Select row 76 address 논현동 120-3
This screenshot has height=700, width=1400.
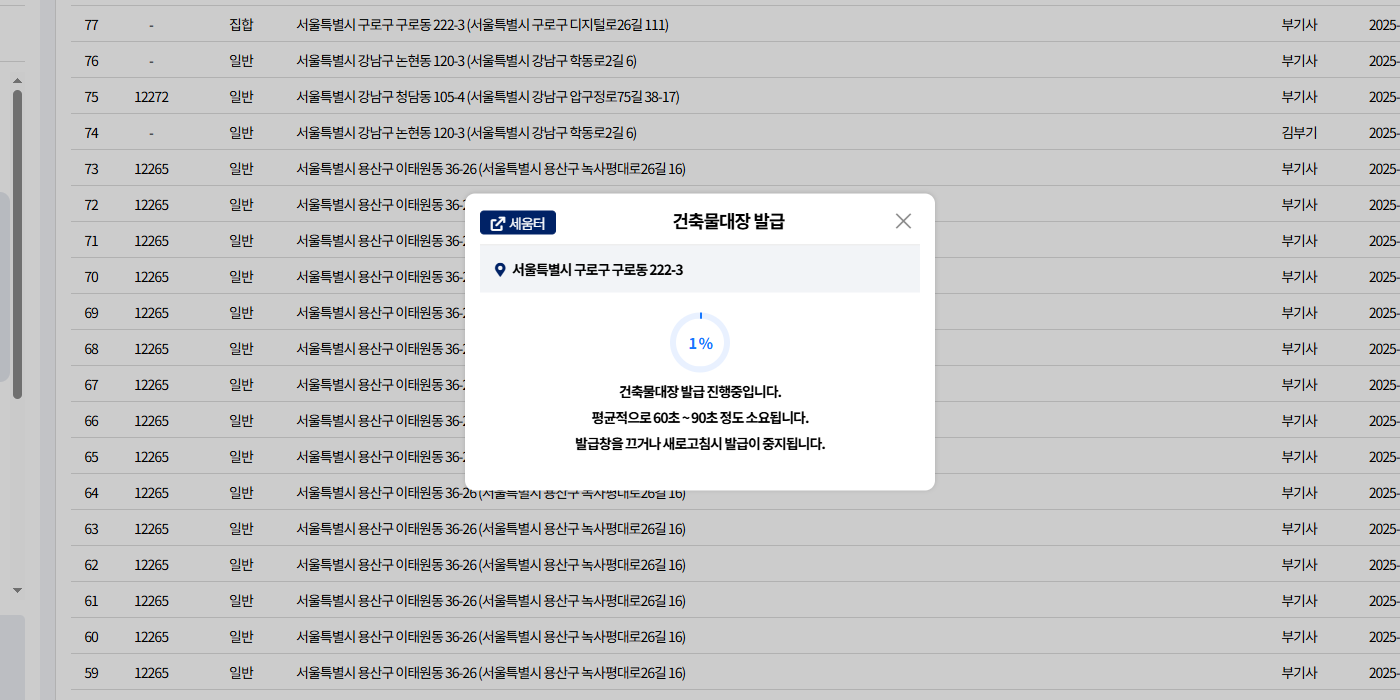[466, 61]
